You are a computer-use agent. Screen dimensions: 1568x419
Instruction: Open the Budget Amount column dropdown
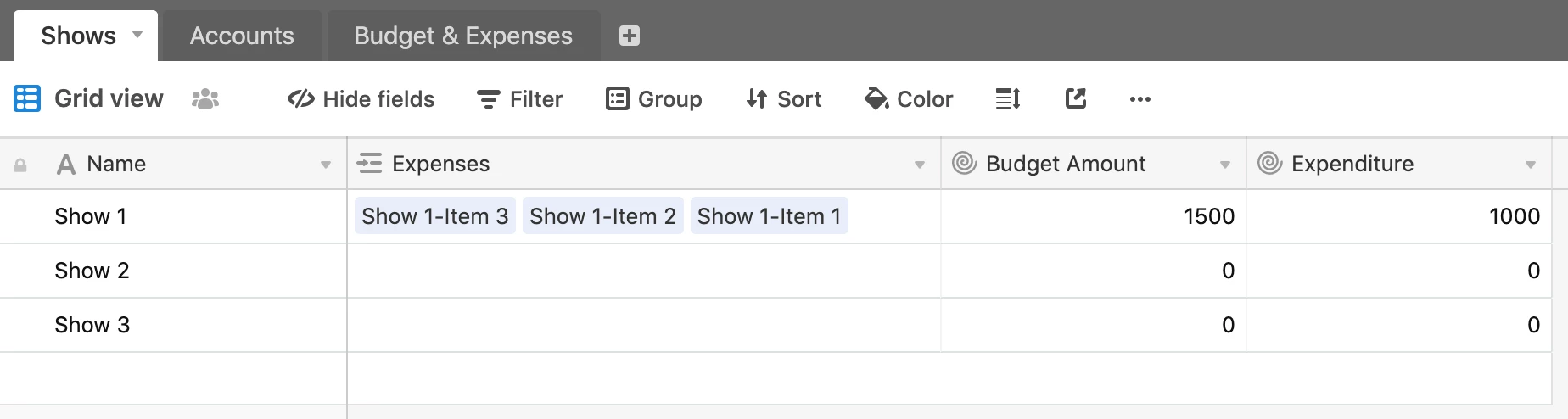[1225, 165]
